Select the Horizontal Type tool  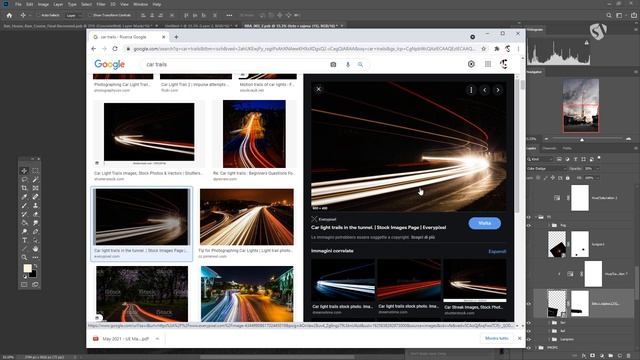pyautogui.click(x=24, y=240)
